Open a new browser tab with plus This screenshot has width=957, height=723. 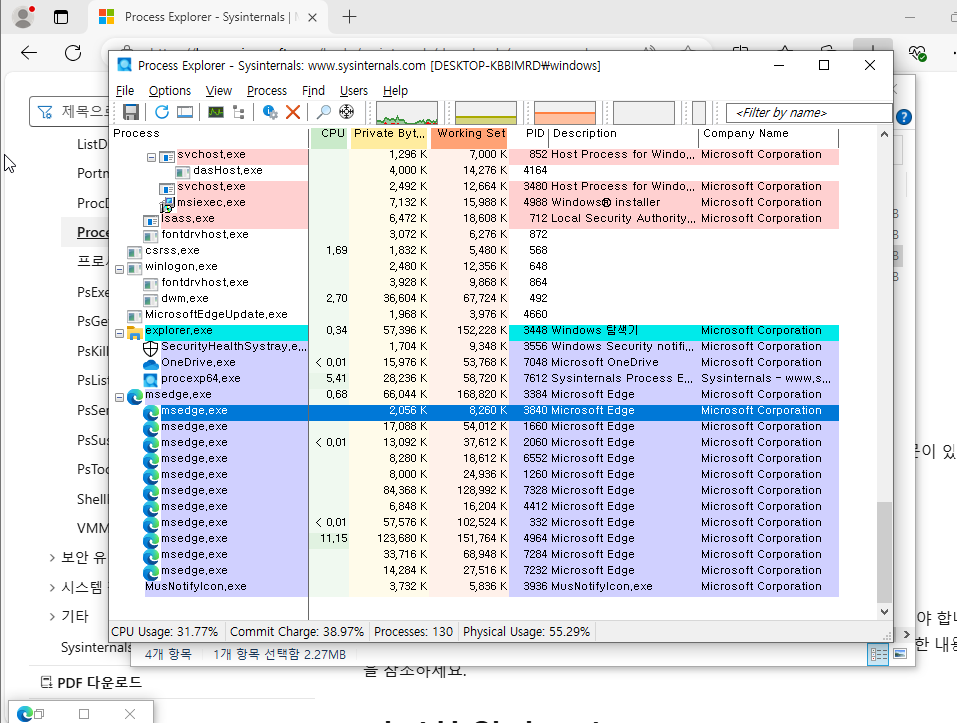349,17
